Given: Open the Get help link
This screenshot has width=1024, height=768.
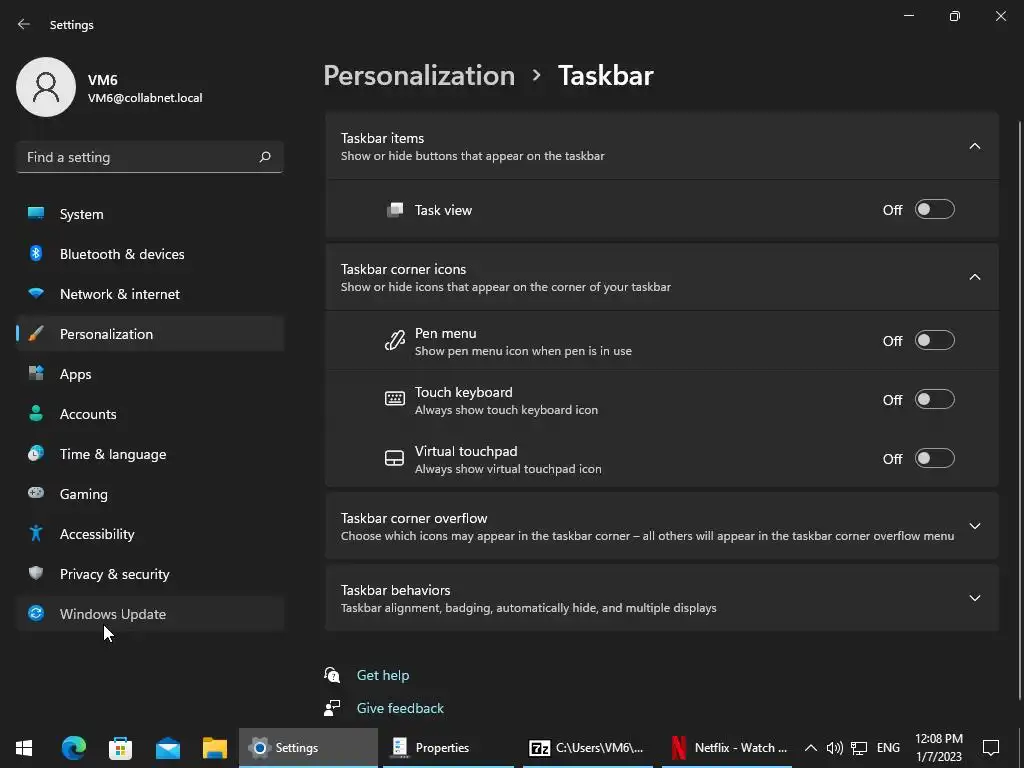Looking at the screenshot, I should pyautogui.click(x=383, y=675).
